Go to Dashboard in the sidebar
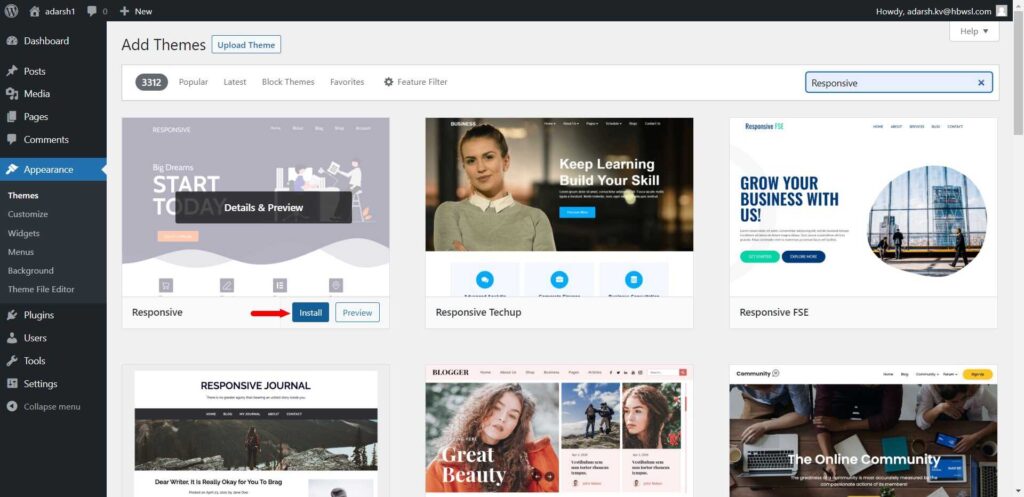The width and height of the screenshot is (1024, 497). [53, 40]
